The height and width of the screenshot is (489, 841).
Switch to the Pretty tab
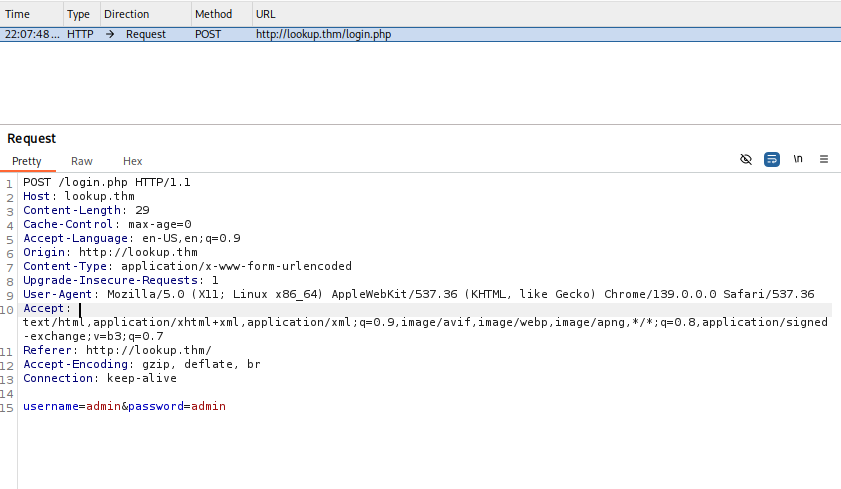27,161
